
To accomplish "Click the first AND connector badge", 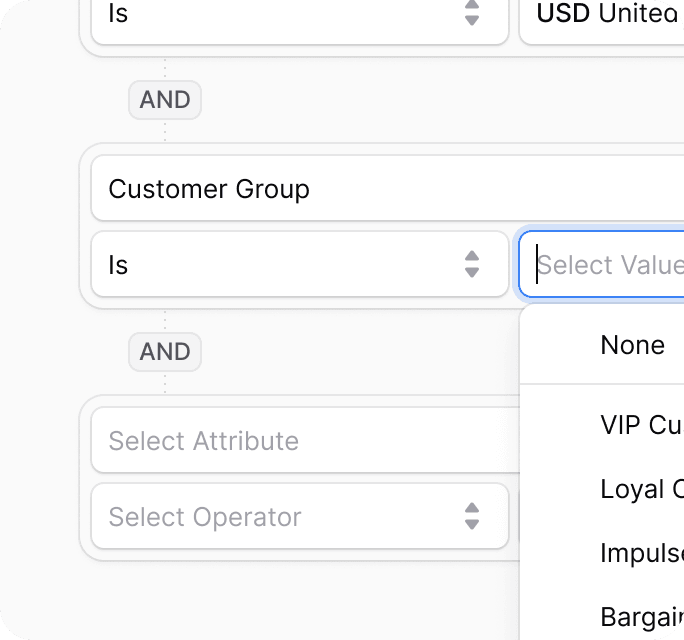I will tap(165, 100).
